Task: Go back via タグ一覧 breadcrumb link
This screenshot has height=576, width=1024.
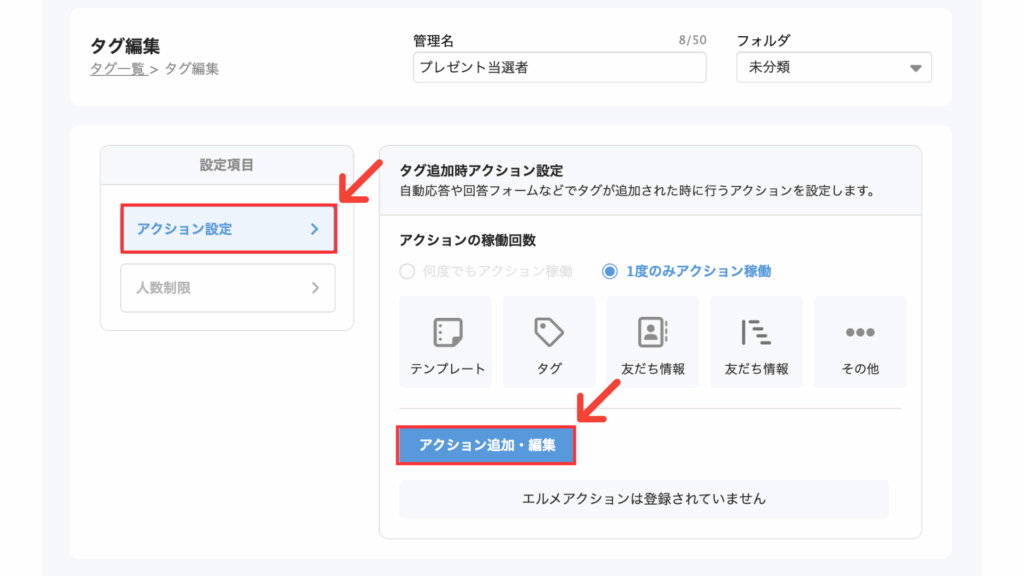Action: pyautogui.click(x=118, y=69)
